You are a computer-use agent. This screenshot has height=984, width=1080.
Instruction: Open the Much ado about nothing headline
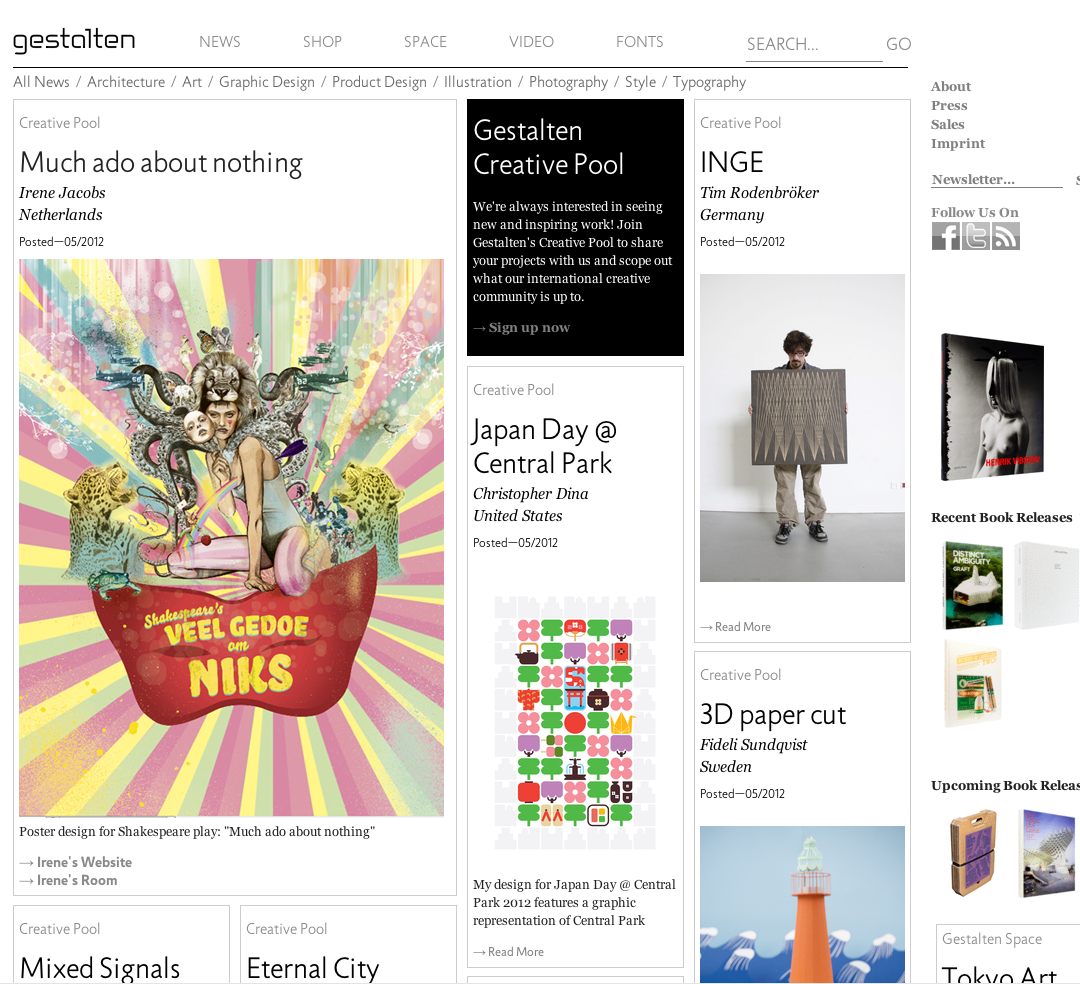coord(161,163)
